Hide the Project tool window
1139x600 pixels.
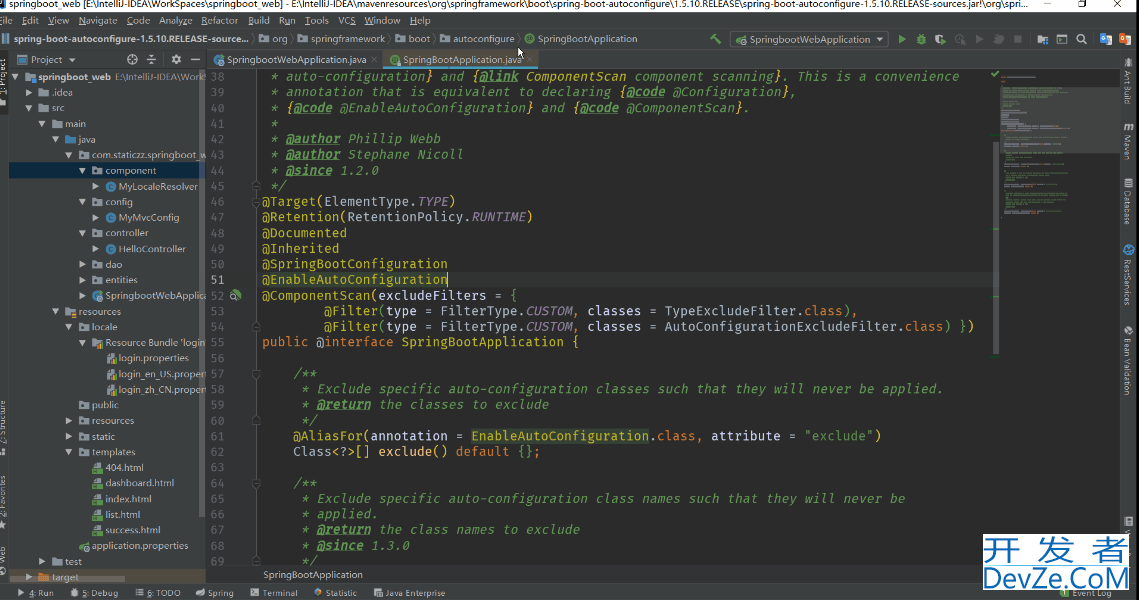195,60
